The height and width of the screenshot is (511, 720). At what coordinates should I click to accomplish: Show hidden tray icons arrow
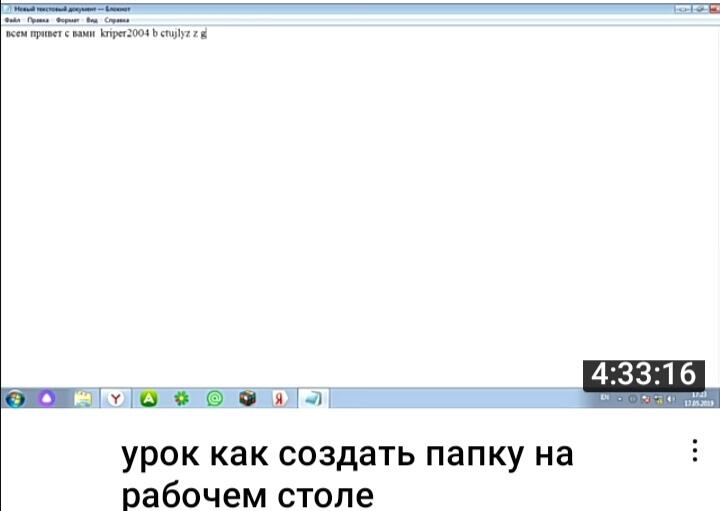[x=620, y=399]
